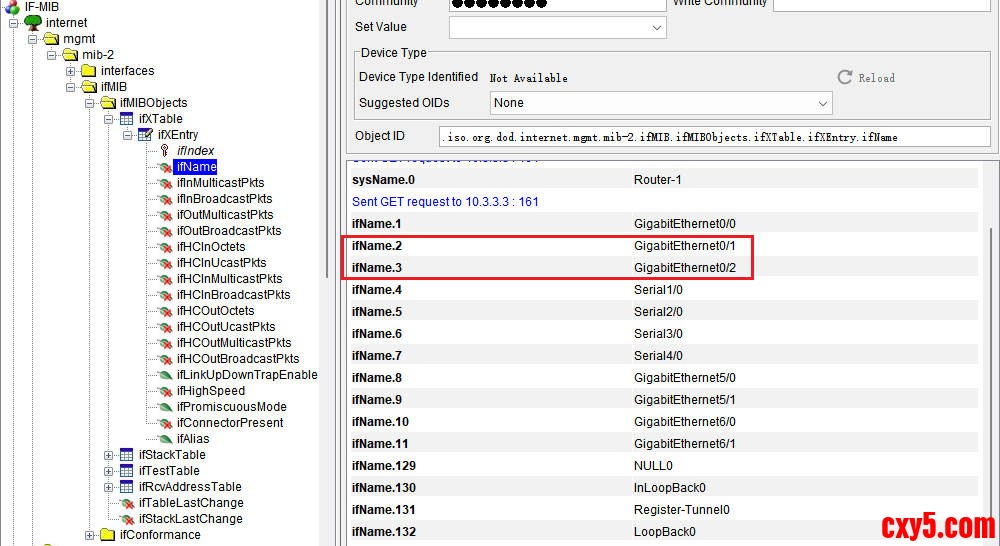Expand the ifRcvAddressTable node
1000x546 pixels.
coord(109,487)
